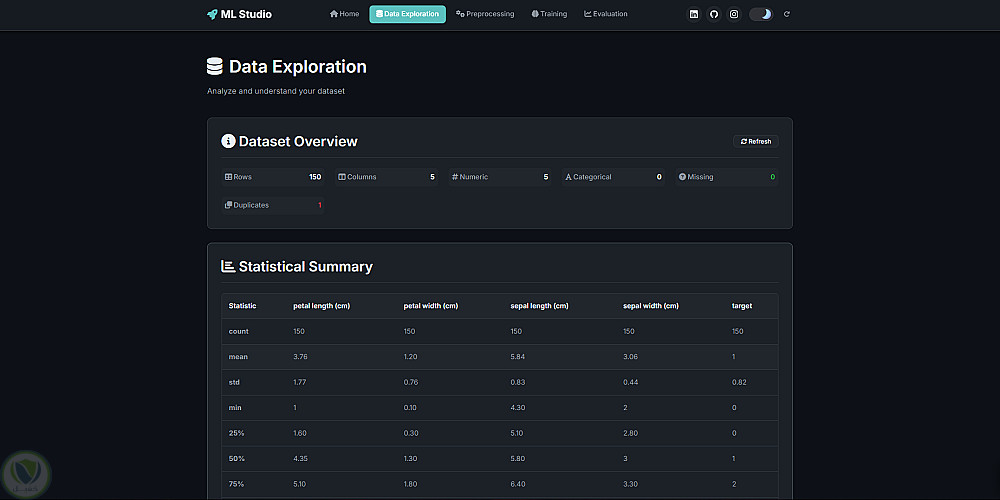Image resolution: width=1000 pixels, height=500 pixels.
Task: Click the Duplicates stat card
Action: tap(273, 205)
